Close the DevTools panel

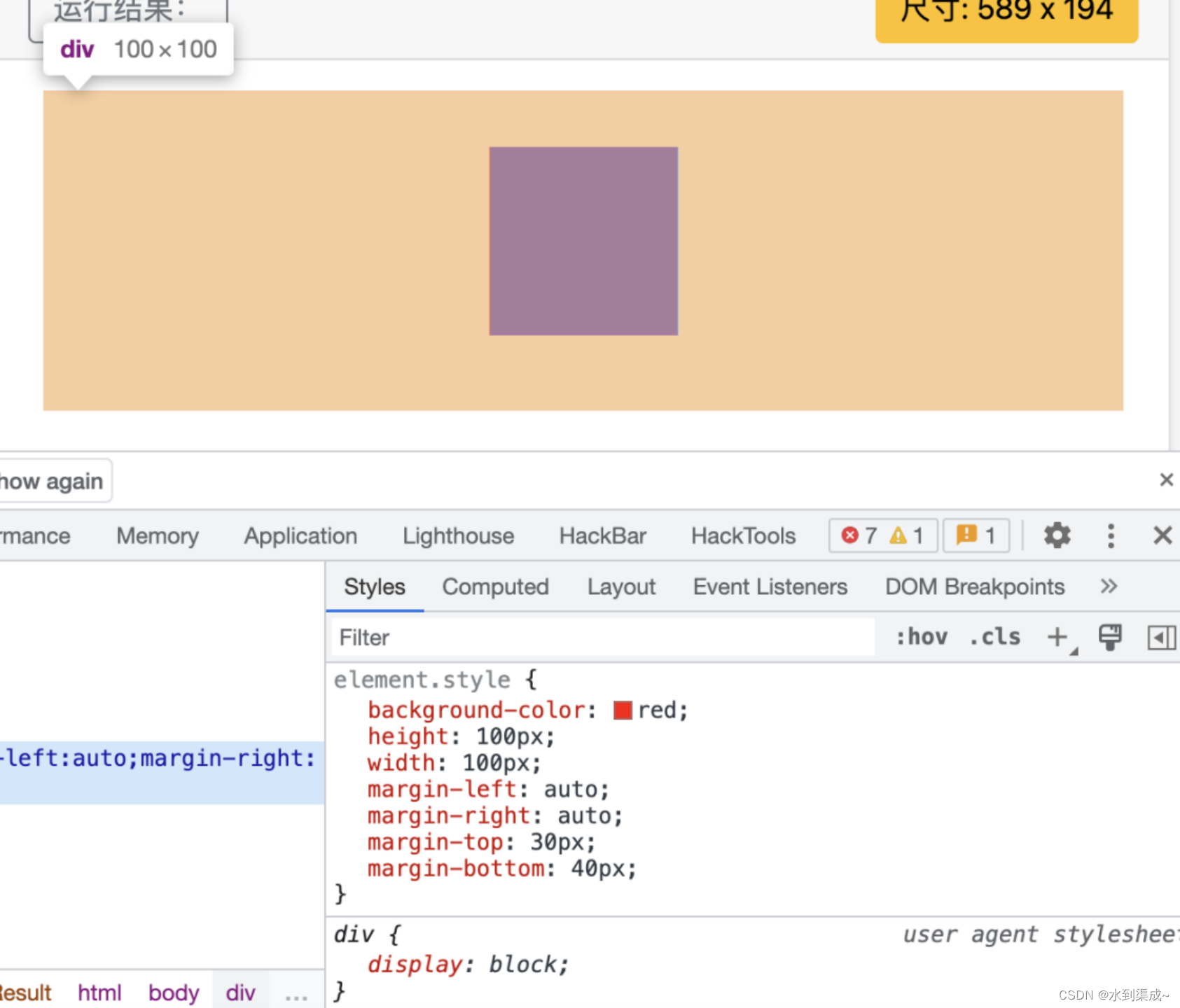point(1162,536)
